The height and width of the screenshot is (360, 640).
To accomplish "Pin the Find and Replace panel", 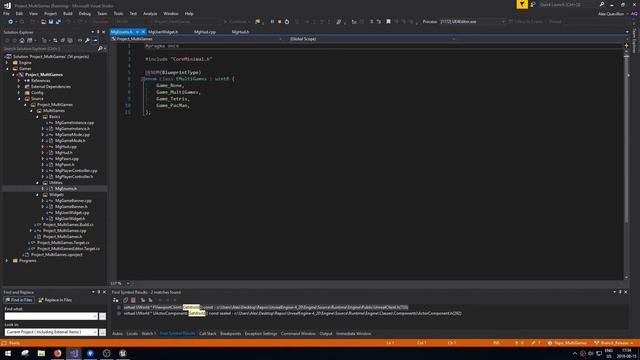I will [98, 292].
